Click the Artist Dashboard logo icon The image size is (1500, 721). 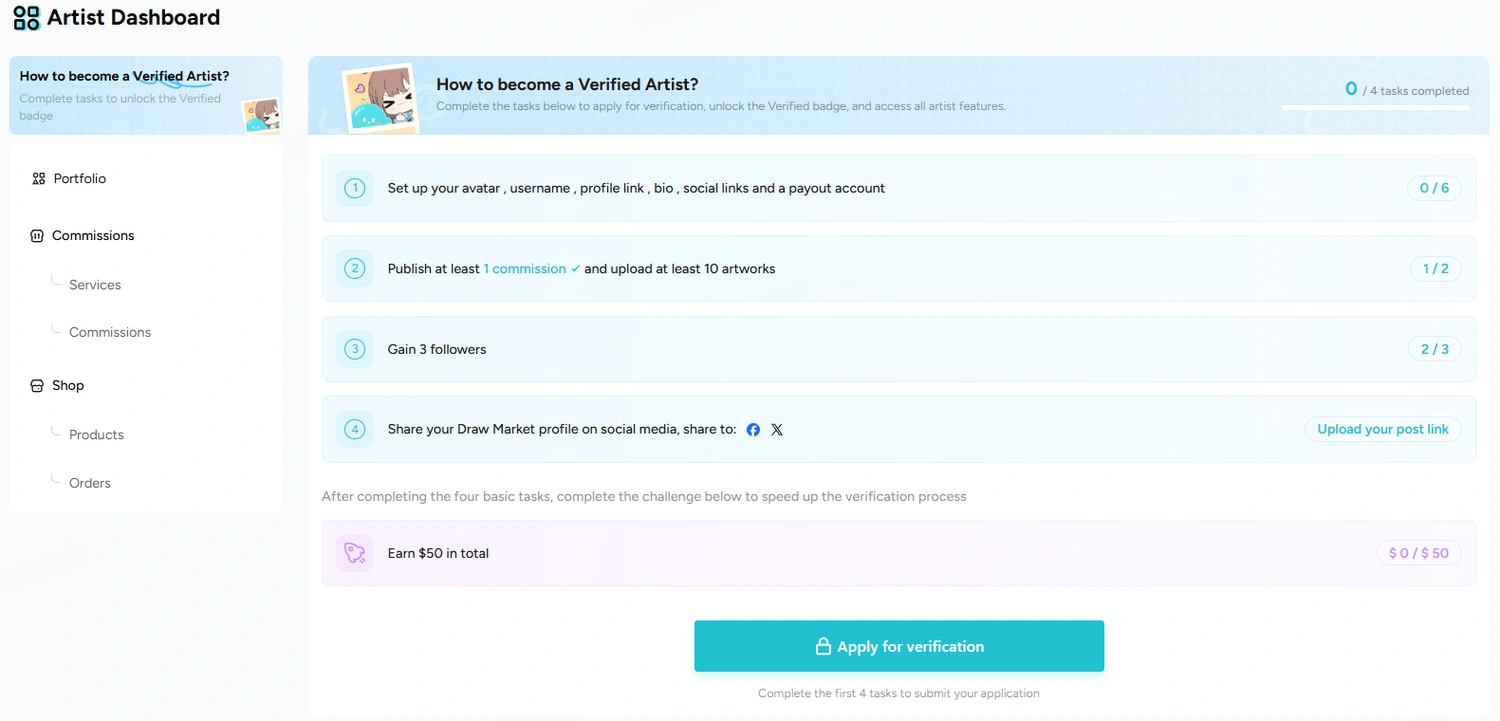click(27, 17)
